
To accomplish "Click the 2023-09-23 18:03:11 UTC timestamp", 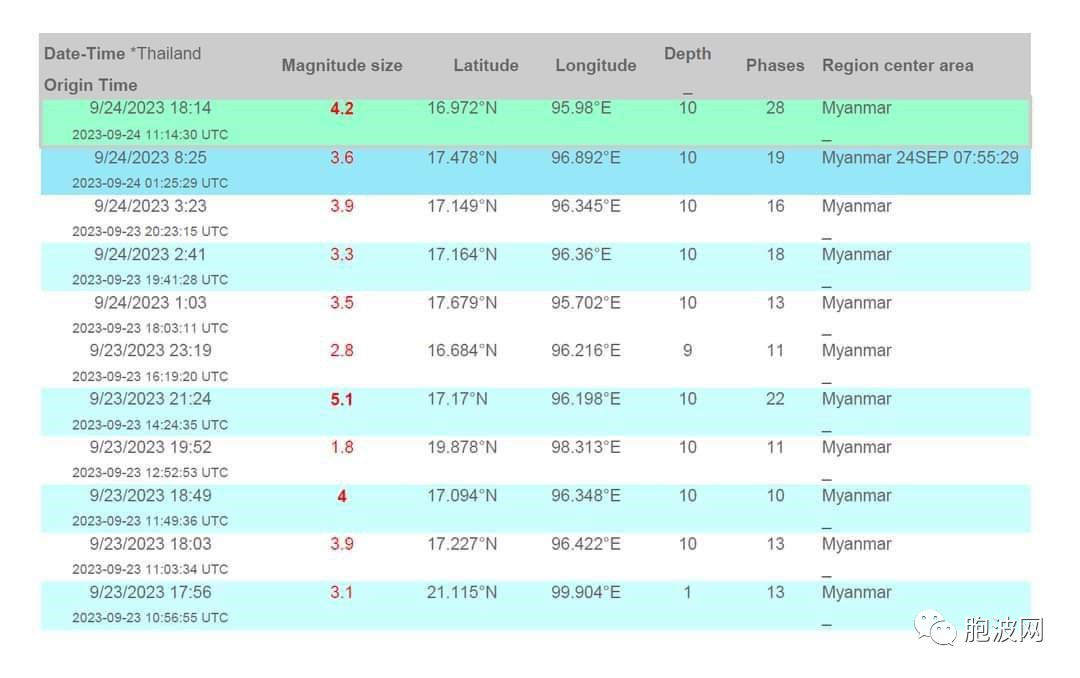I will point(150,328).
